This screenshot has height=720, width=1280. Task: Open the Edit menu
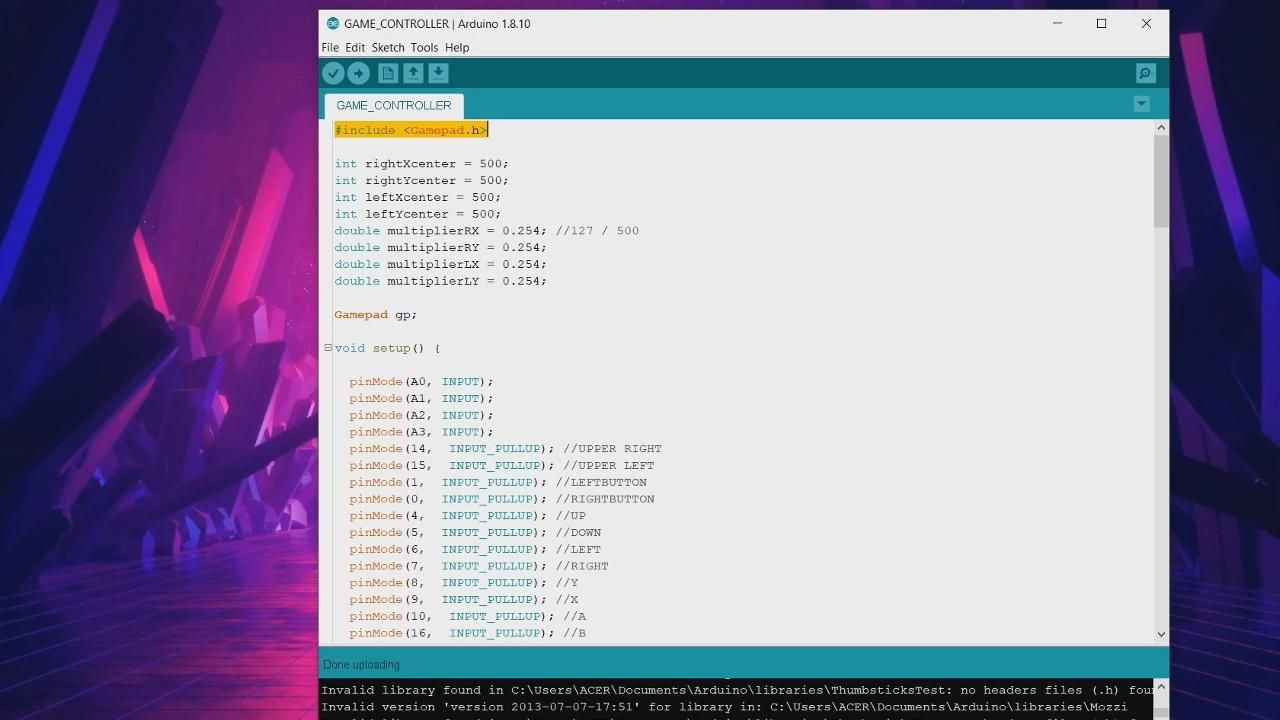click(355, 47)
